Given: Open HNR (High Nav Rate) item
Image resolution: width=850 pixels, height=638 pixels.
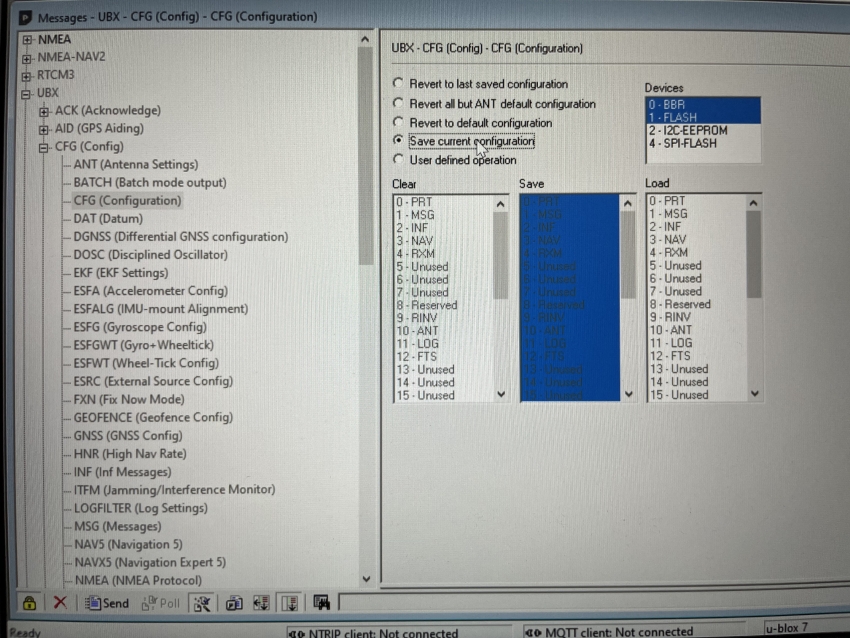Looking at the screenshot, I should coord(130,454).
